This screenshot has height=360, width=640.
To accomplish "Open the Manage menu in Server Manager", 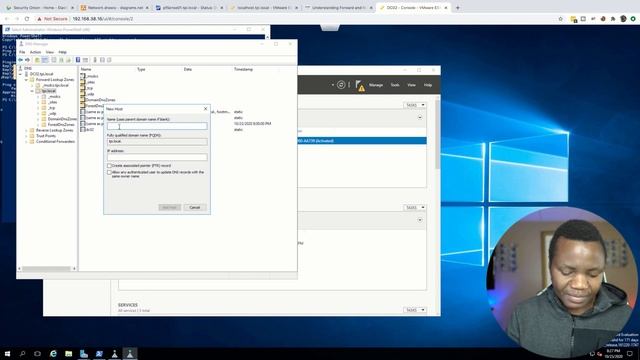I will [376, 85].
